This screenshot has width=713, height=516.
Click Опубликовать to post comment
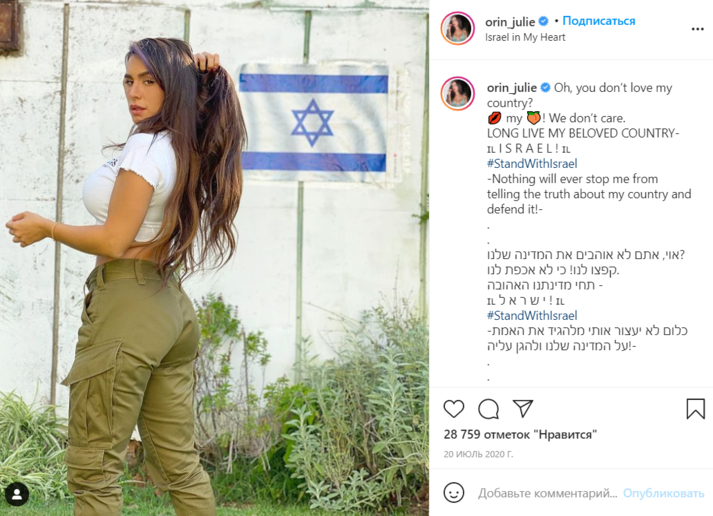tap(663, 493)
